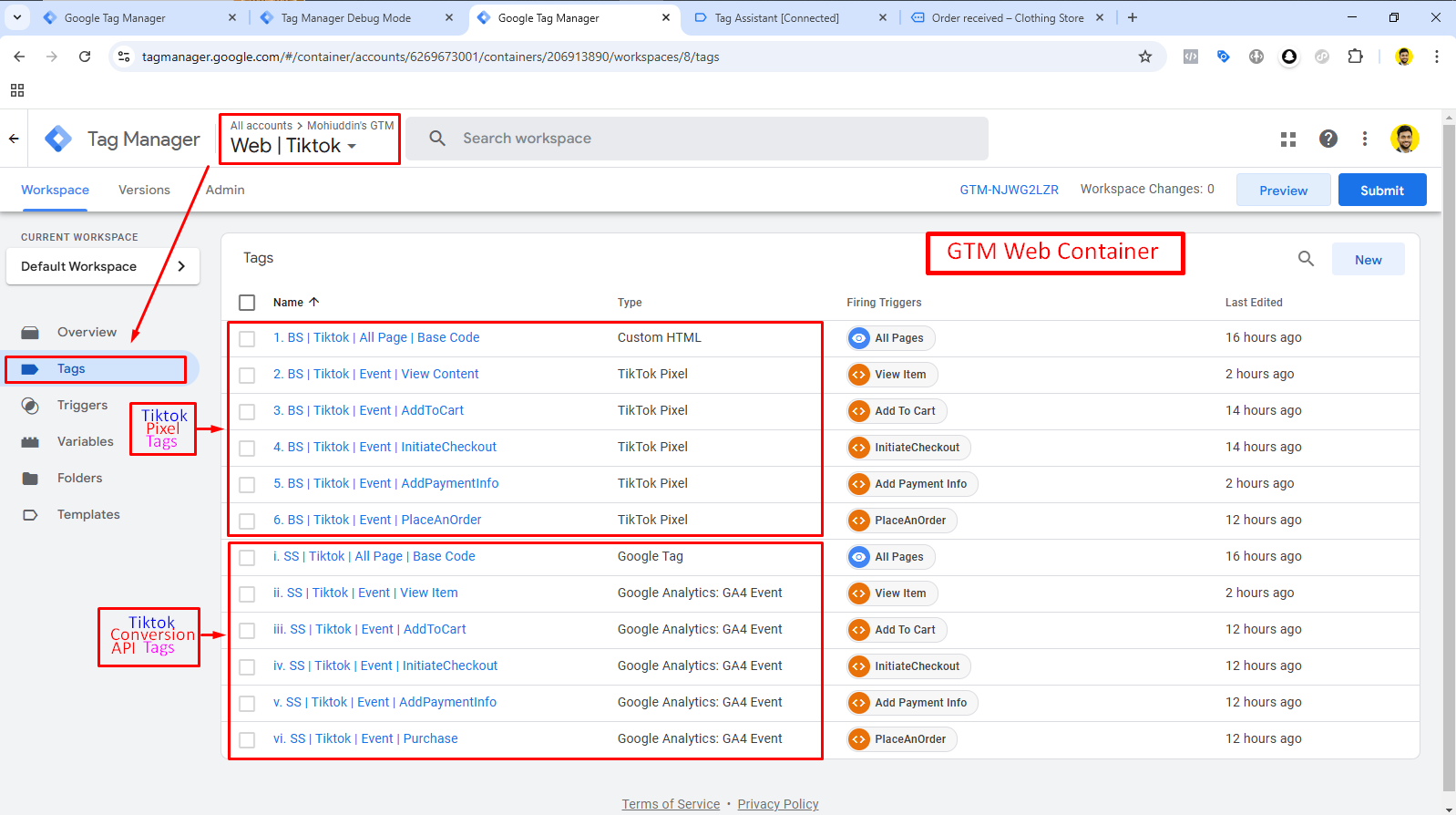Click the Tag Manager logo icon
The height and width of the screenshot is (815, 1456).
coord(58,139)
